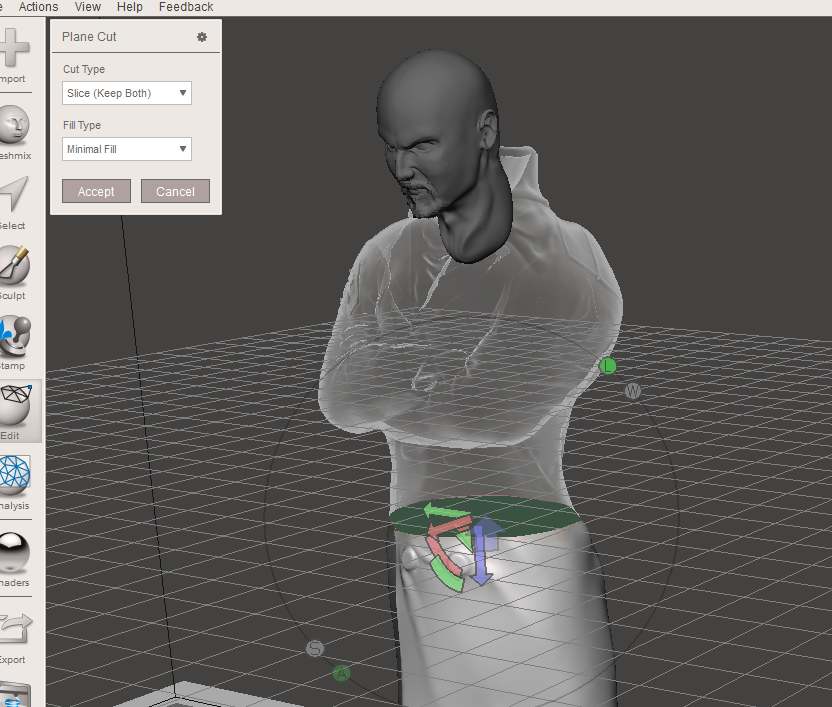Click the gray W handle on the widget
Screen dimensions: 832x707
point(632,391)
